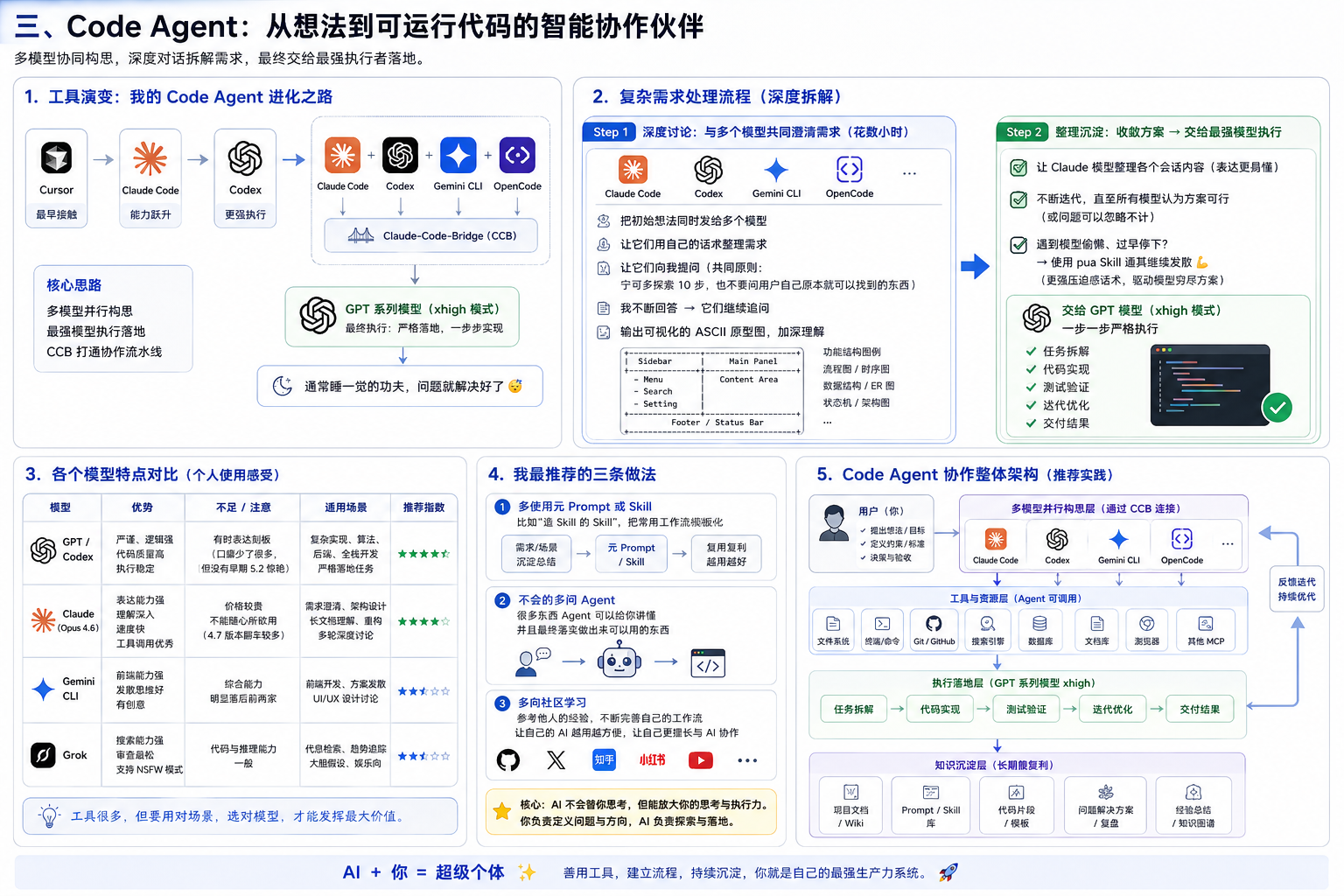Click the star rating in the Grok row
The image size is (1344, 896).
point(423,755)
